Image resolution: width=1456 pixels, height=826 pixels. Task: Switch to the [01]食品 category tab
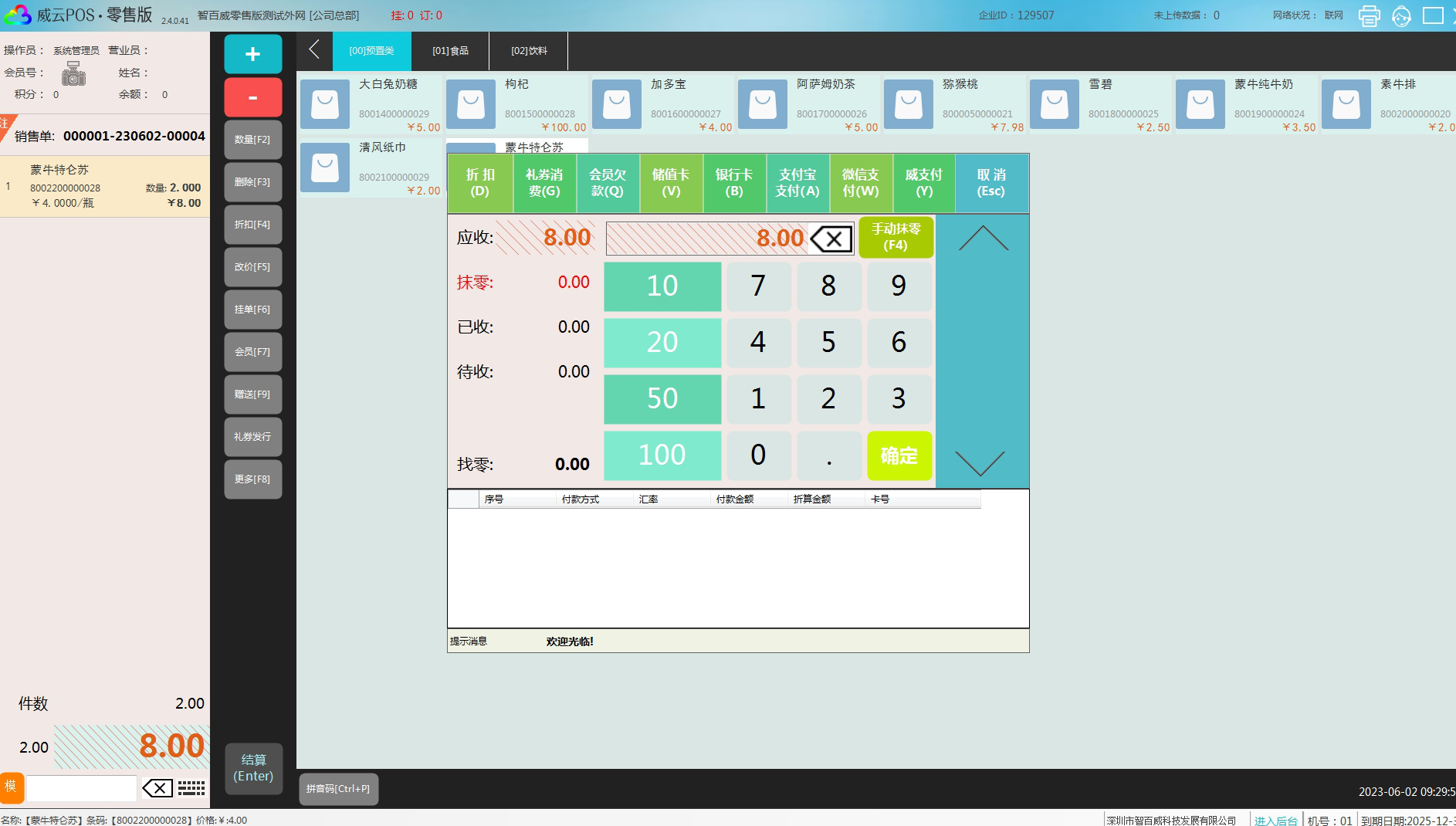(450, 51)
